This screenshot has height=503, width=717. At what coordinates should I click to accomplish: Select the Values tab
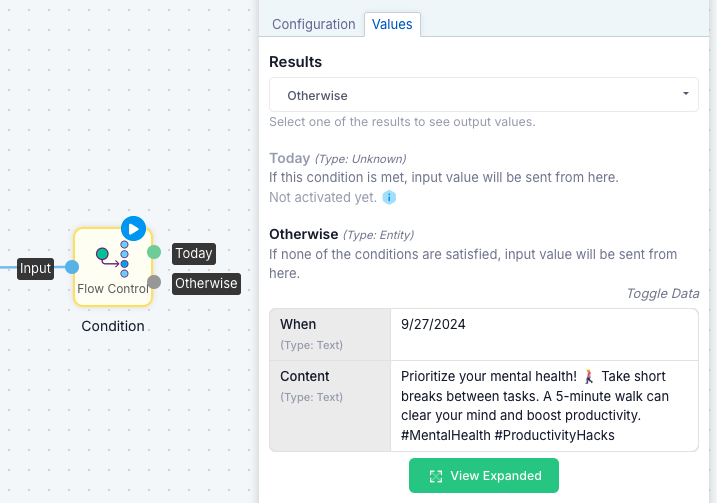[392, 24]
